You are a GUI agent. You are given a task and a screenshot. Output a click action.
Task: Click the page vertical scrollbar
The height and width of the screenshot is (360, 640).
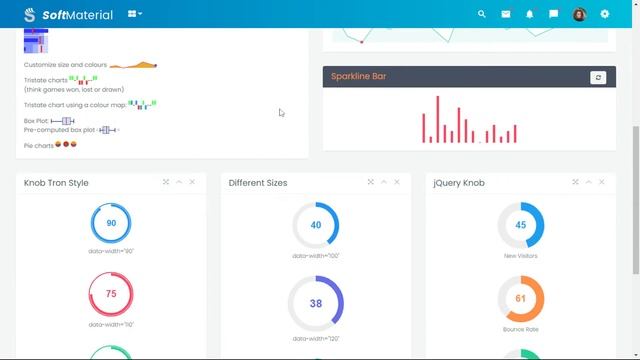636,200
